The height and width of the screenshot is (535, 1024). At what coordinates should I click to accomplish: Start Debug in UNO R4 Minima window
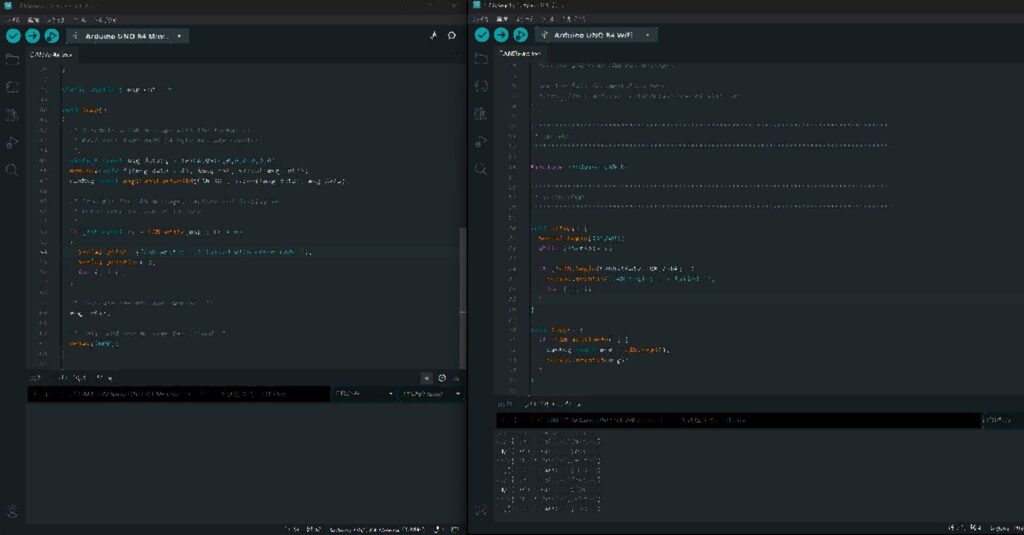tap(51, 35)
